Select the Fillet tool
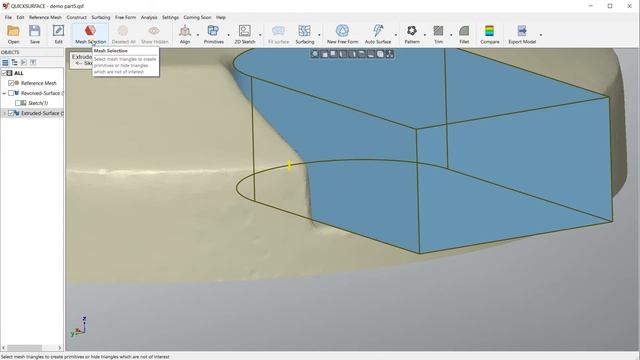The width and height of the screenshot is (640, 360). click(x=464, y=34)
